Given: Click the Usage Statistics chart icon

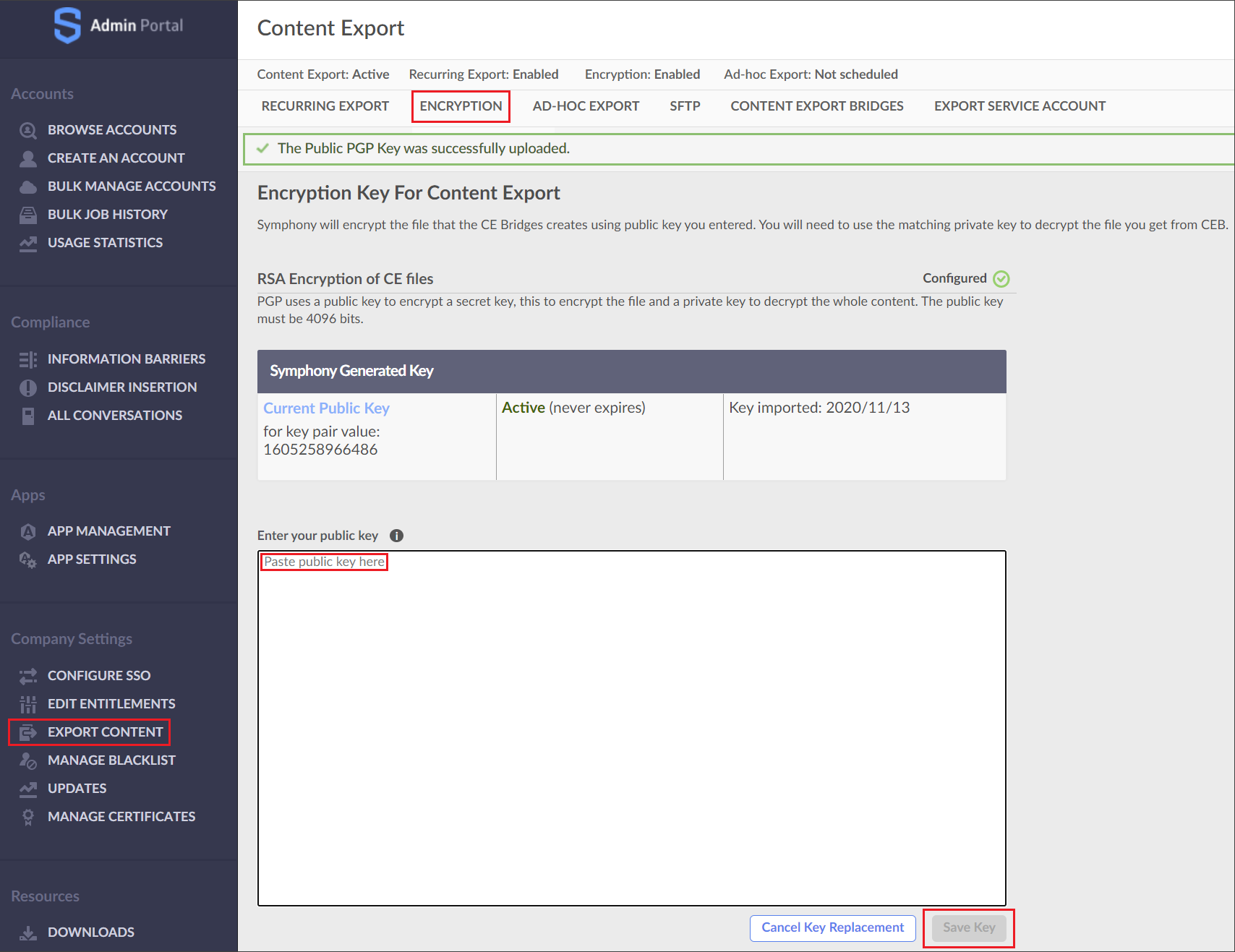Looking at the screenshot, I should coord(28,243).
